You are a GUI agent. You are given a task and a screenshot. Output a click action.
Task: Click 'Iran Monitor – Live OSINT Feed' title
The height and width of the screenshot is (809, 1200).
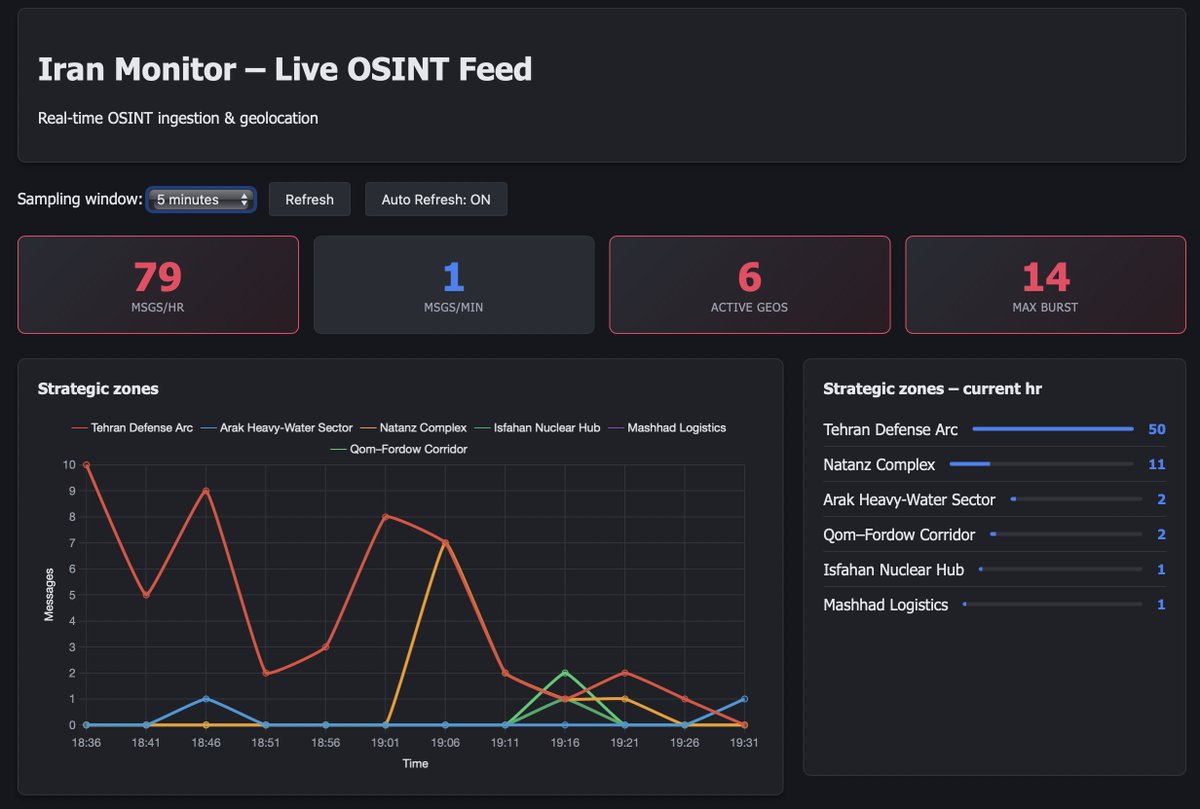tap(285, 69)
